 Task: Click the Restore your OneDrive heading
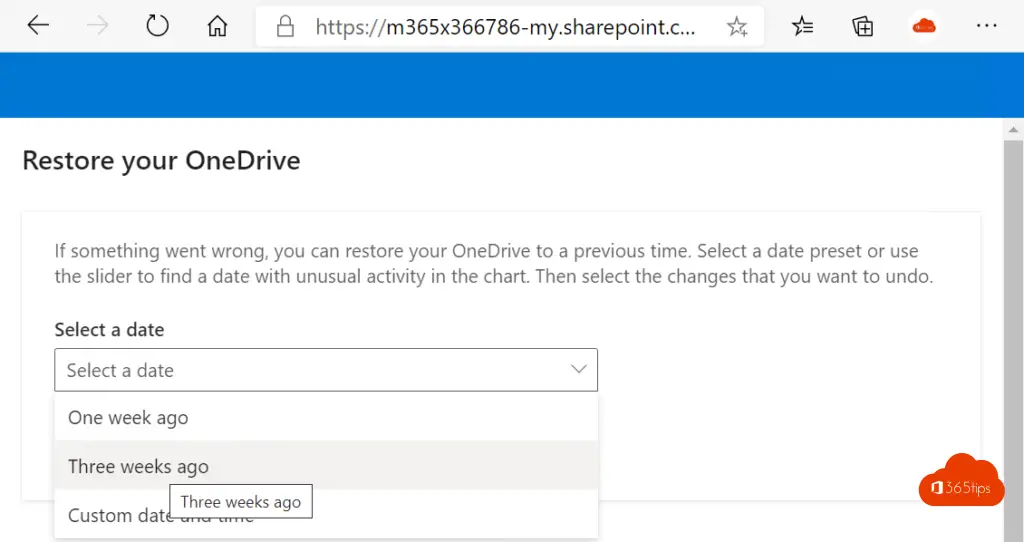coord(161,161)
